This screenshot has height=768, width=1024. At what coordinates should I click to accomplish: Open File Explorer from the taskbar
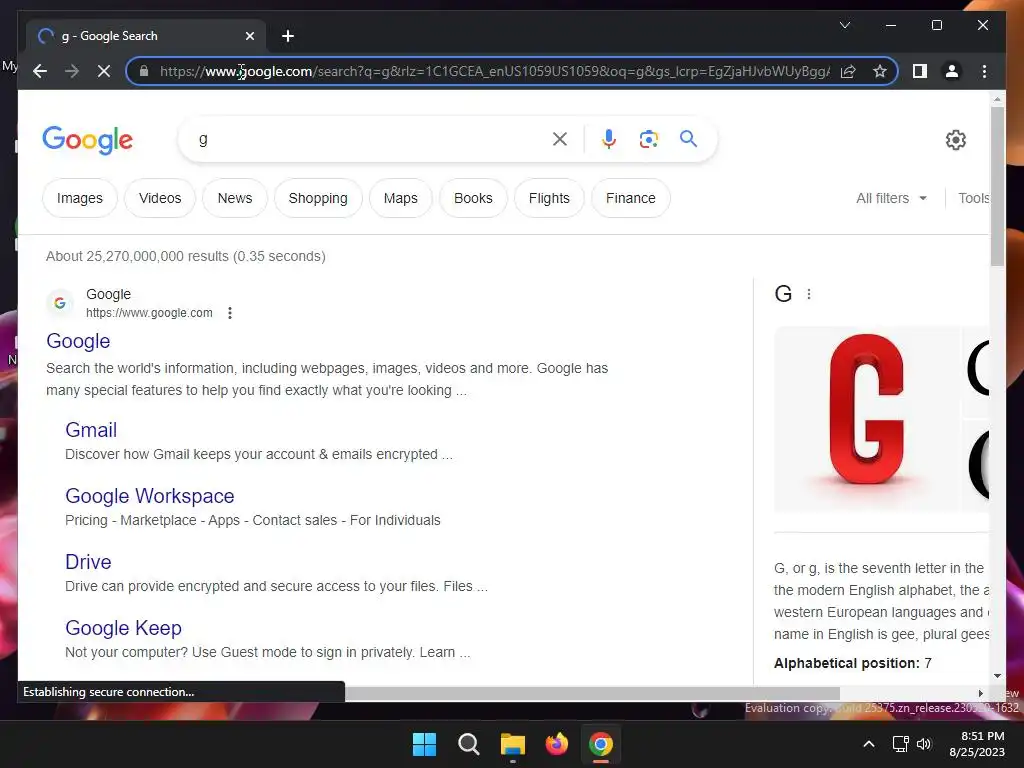513,744
